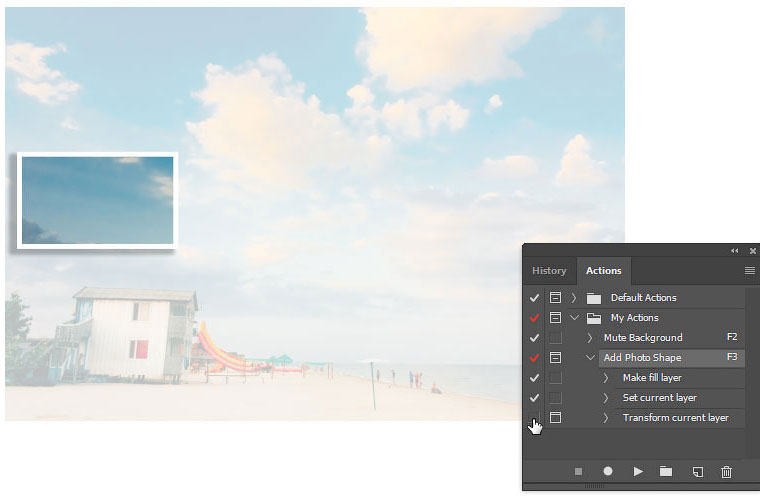Click the Stop playing/recording button
This screenshot has width=760, height=500.
pos(578,471)
